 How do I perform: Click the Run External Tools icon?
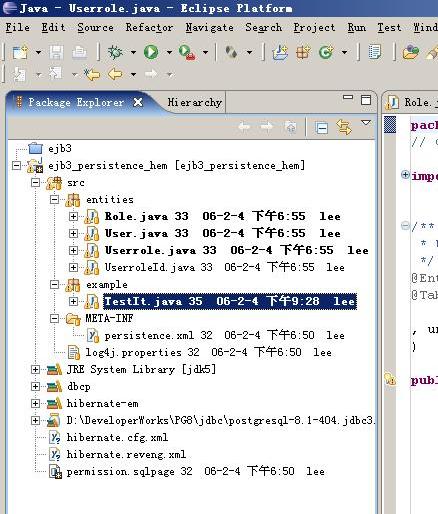(187, 53)
